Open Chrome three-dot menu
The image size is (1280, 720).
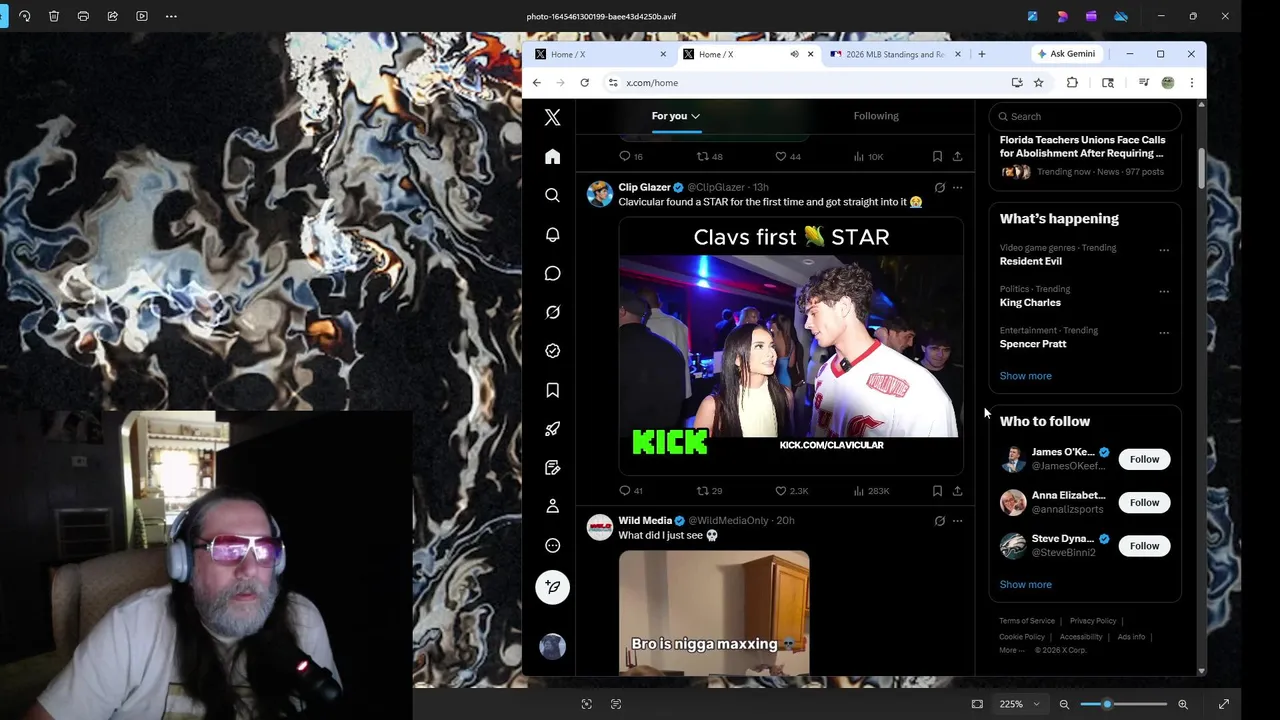[1191, 83]
